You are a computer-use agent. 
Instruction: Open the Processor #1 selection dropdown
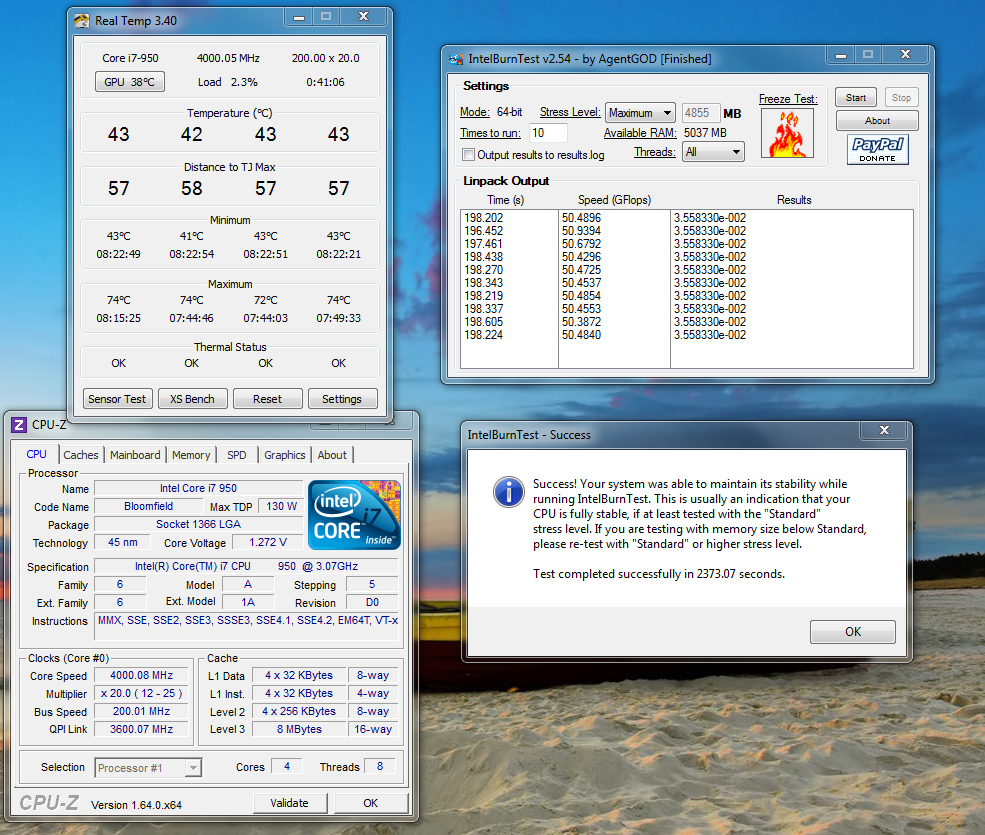point(148,768)
